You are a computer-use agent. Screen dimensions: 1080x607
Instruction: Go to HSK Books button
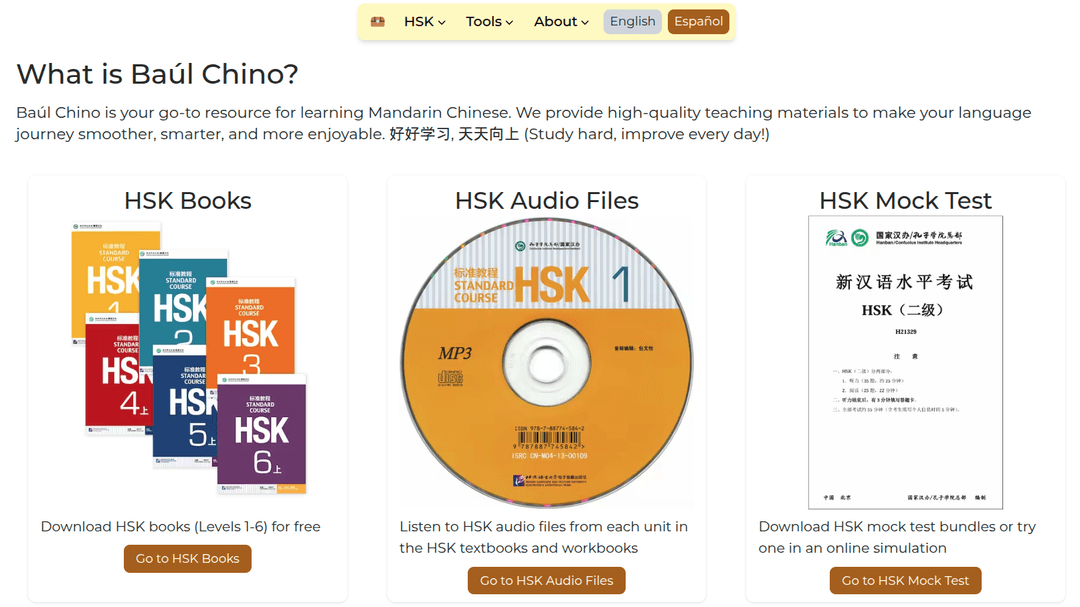[187, 559]
